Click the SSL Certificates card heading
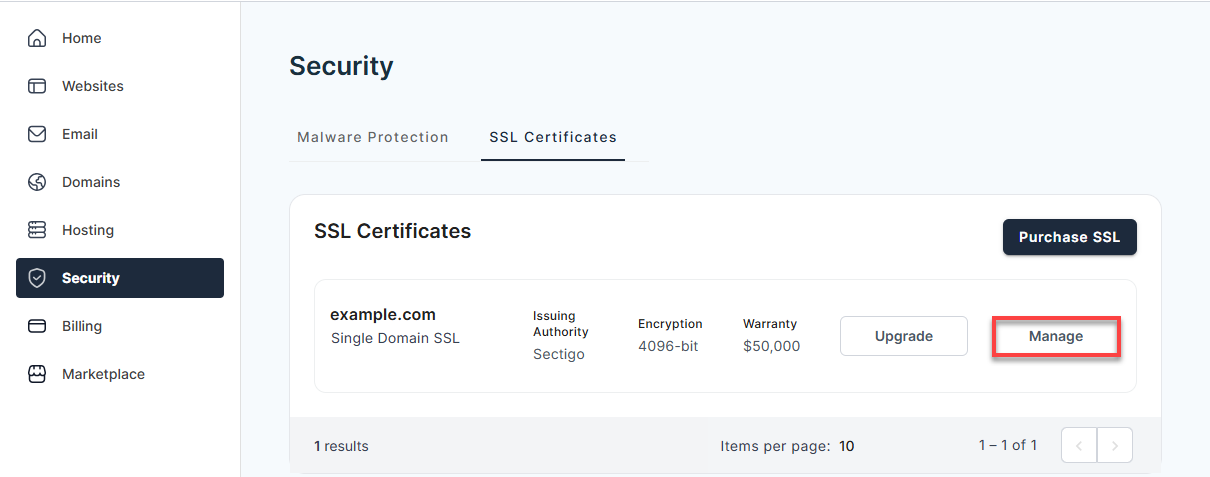This screenshot has height=477, width=1210. click(392, 231)
